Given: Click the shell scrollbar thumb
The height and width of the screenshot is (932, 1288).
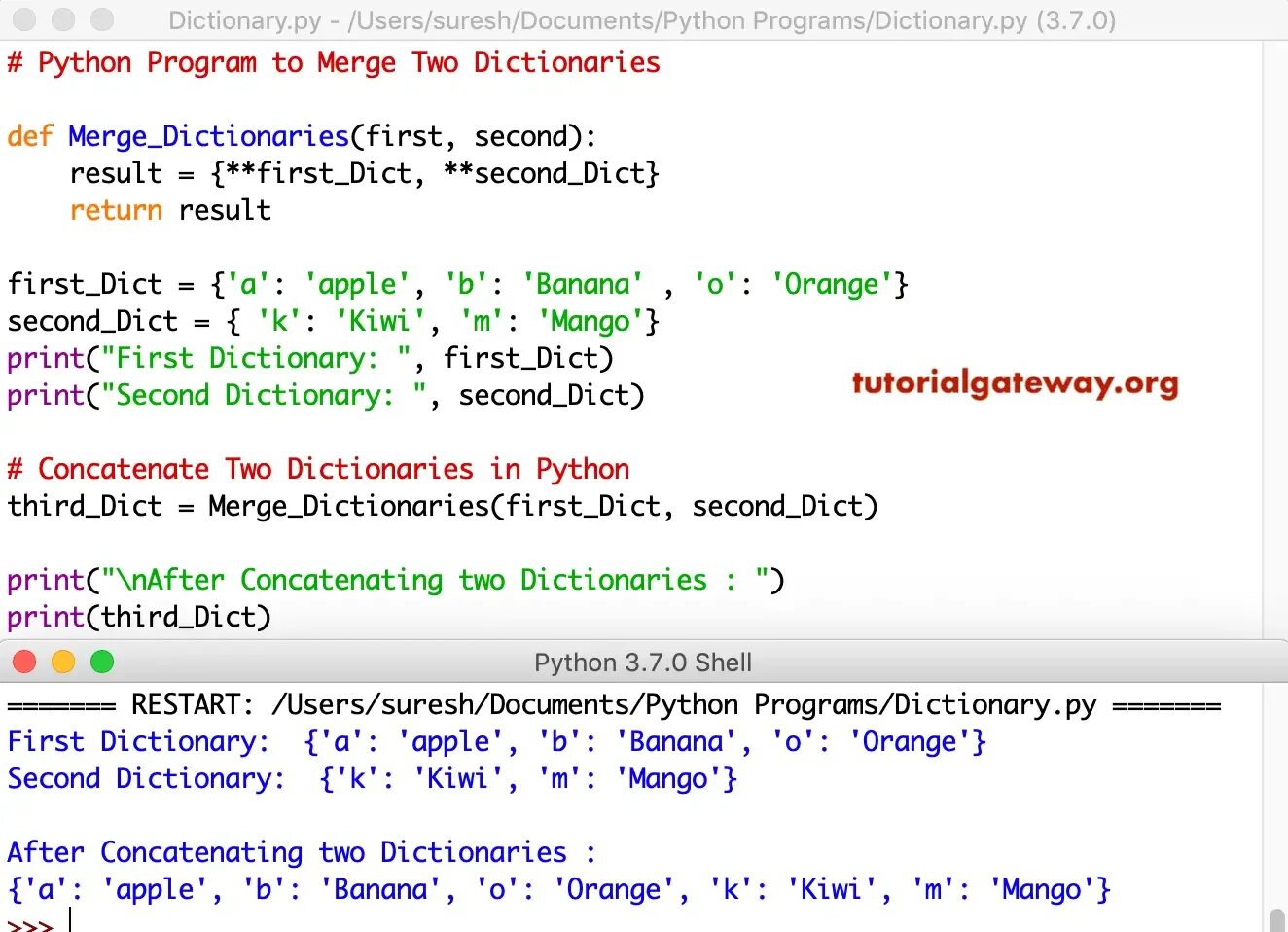Looking at the screenshot, I should pos(1277,919).
